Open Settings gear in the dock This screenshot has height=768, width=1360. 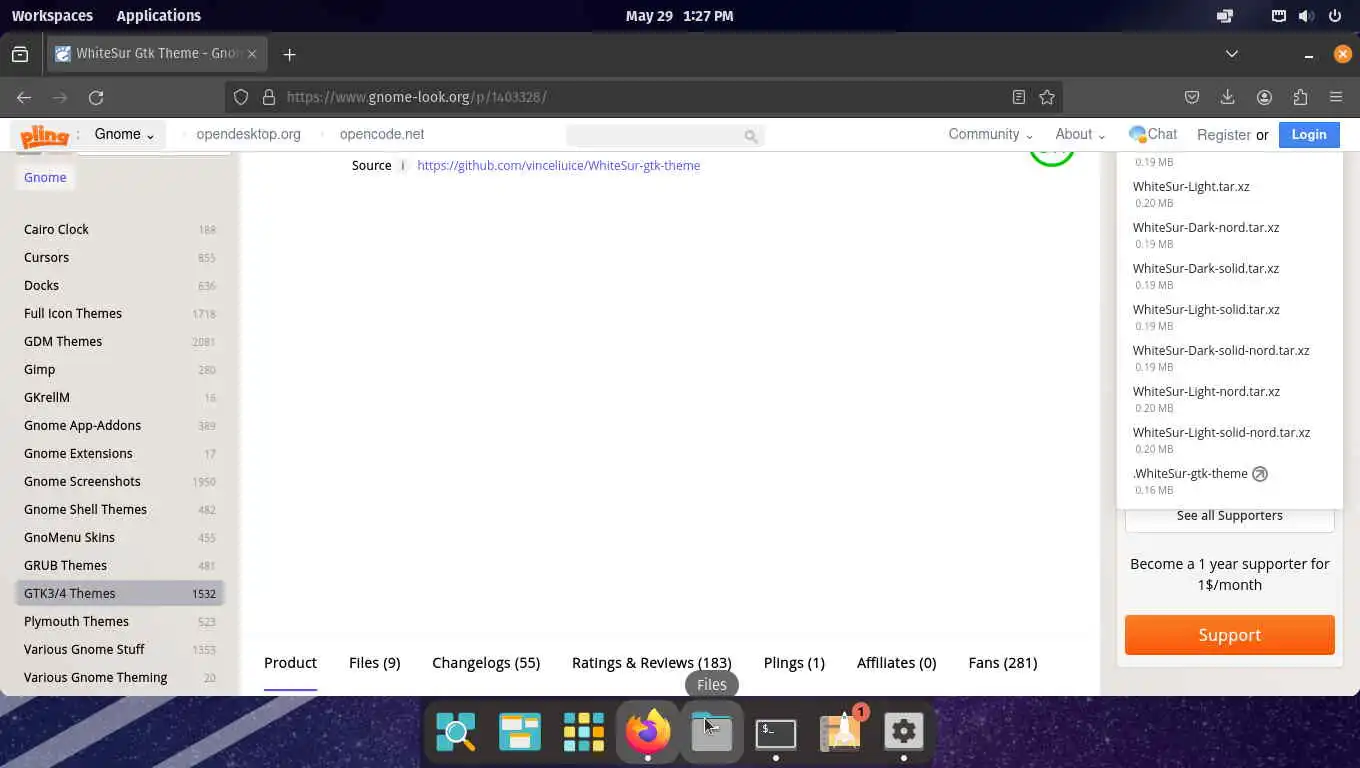tap(903, 732)
